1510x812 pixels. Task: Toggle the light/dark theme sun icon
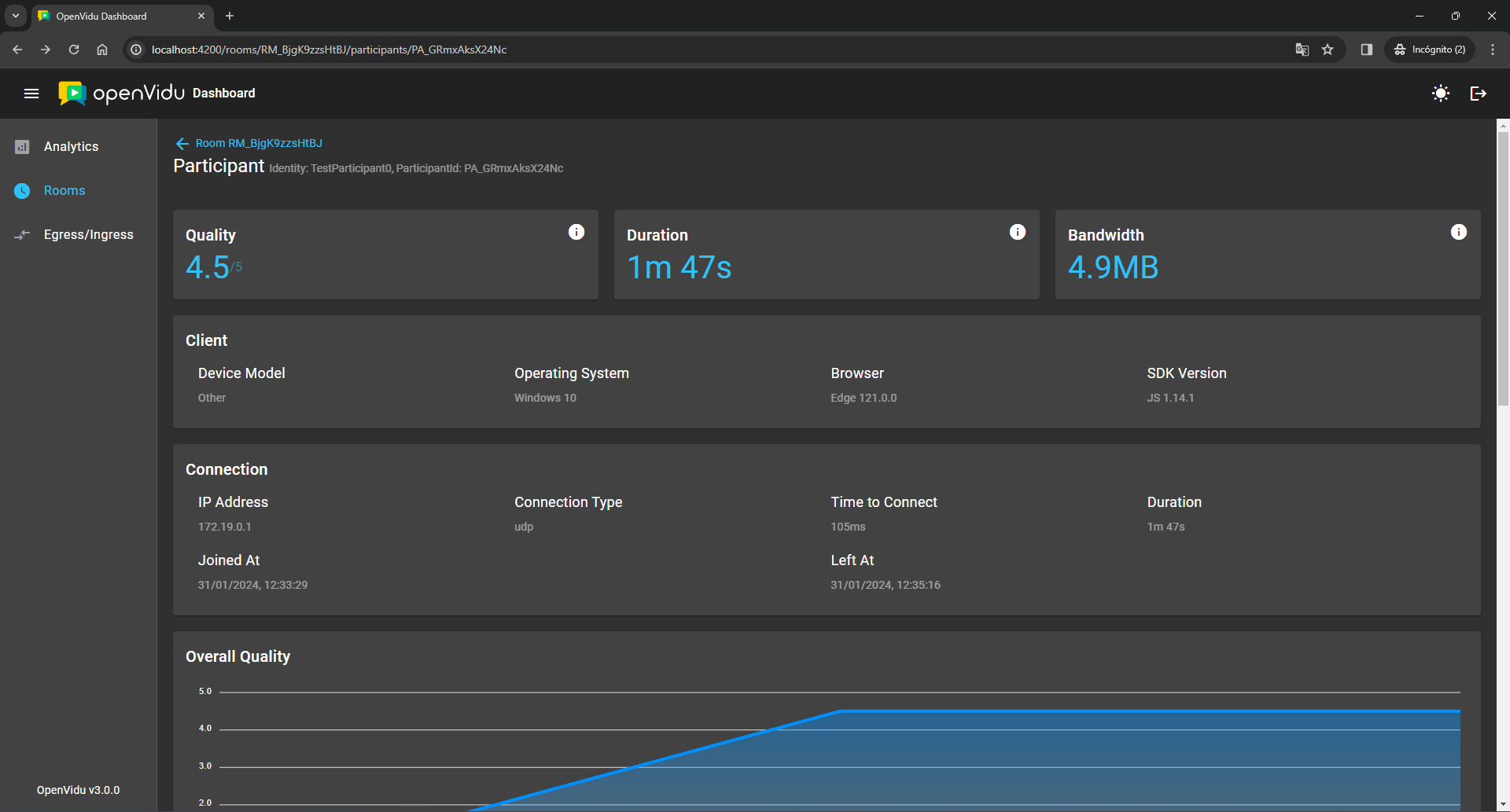pyautogui.click(x=1440, y=94)
